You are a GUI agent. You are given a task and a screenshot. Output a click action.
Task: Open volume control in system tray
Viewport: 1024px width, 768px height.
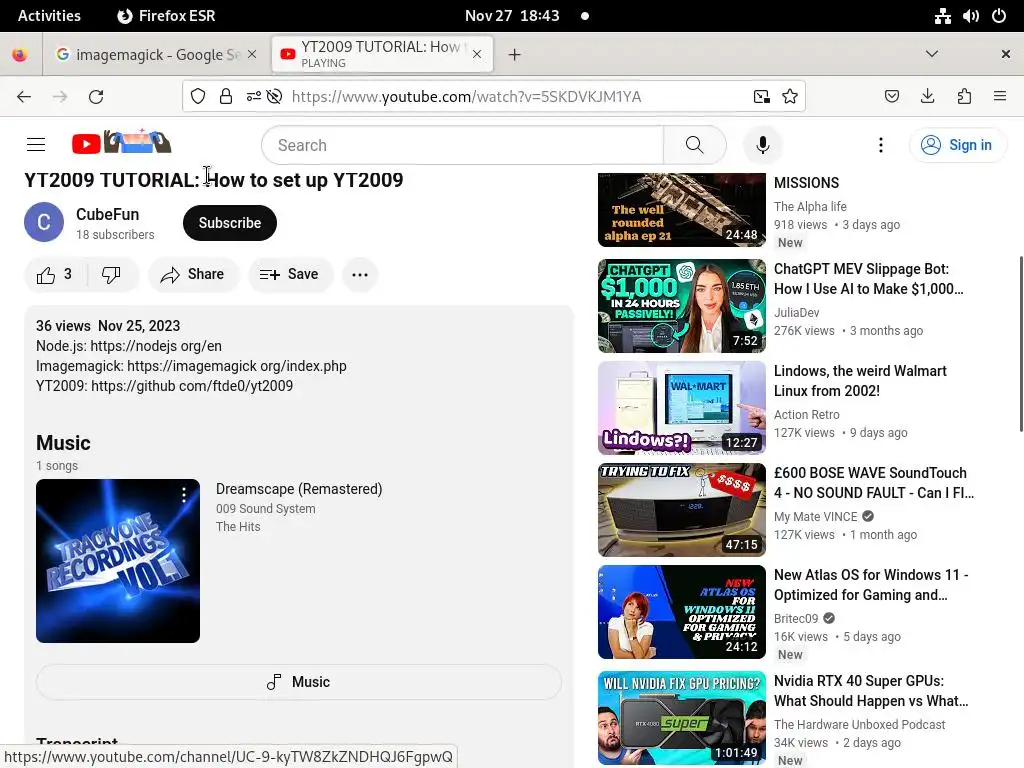click(x=971, y=16)
